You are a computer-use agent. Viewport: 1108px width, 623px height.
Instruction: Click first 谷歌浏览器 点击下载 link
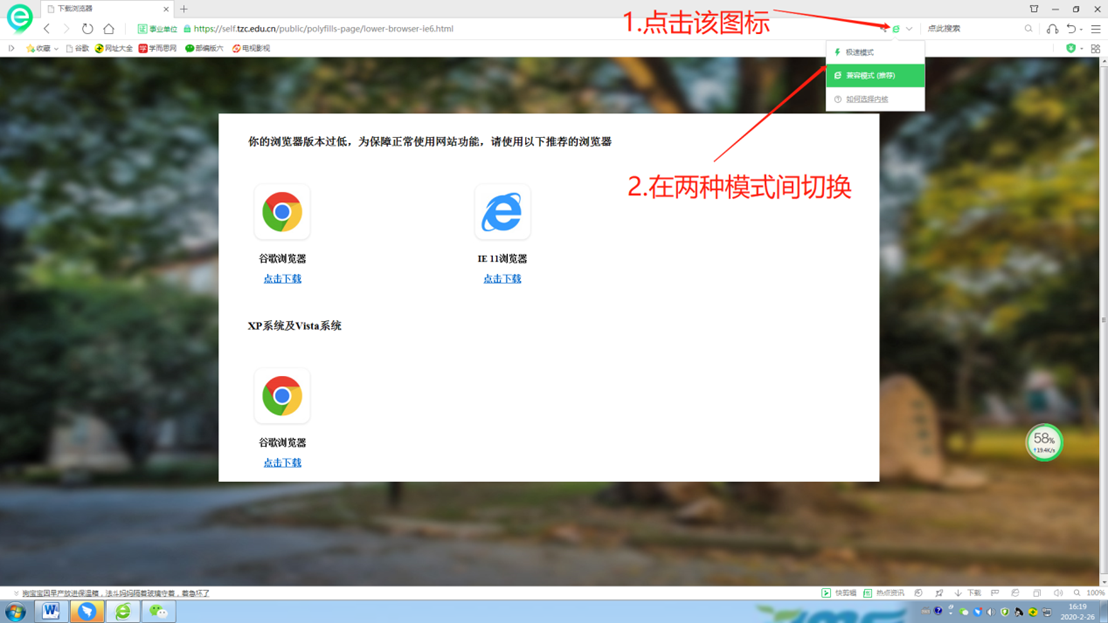click(282, 279)
